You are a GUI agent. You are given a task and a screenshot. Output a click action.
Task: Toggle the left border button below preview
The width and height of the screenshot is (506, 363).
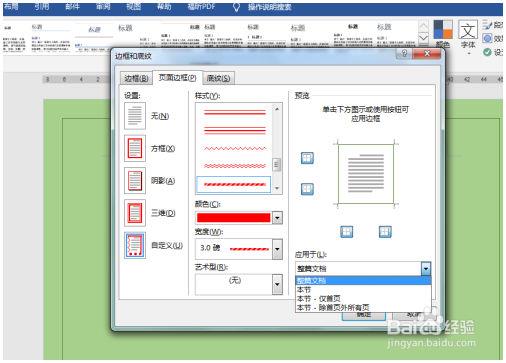[x=346, y=232]
